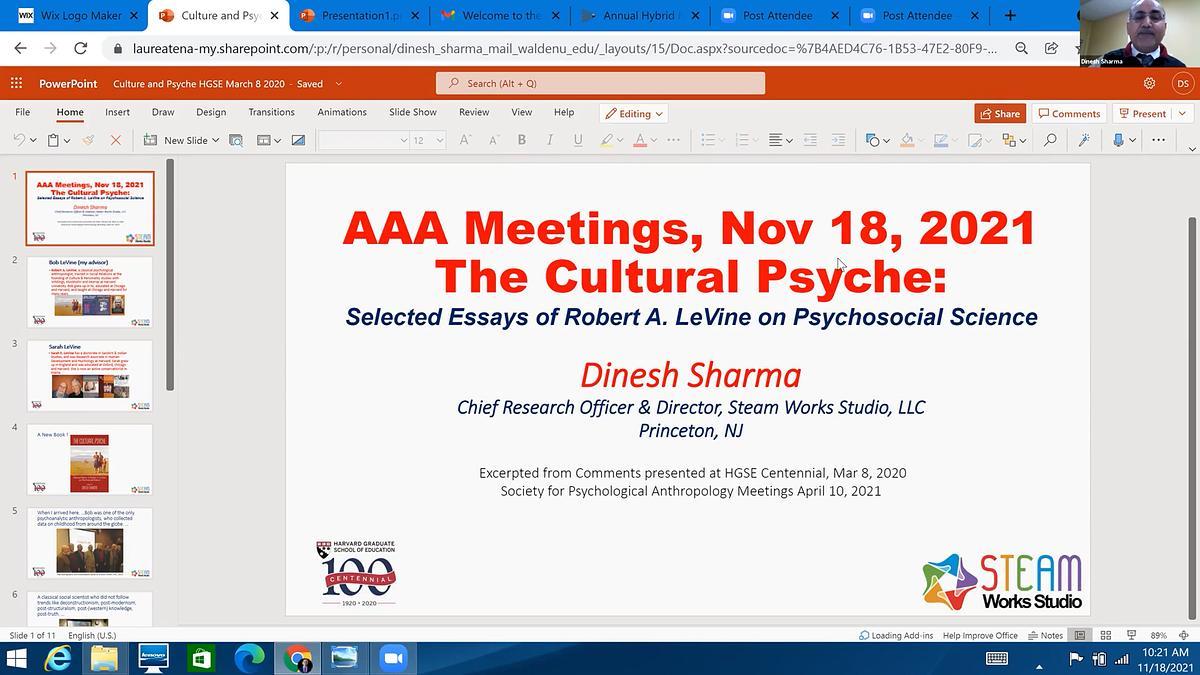Pick the text highlight color
Viewport: 1200px width, 675px height.
[607, 141]
